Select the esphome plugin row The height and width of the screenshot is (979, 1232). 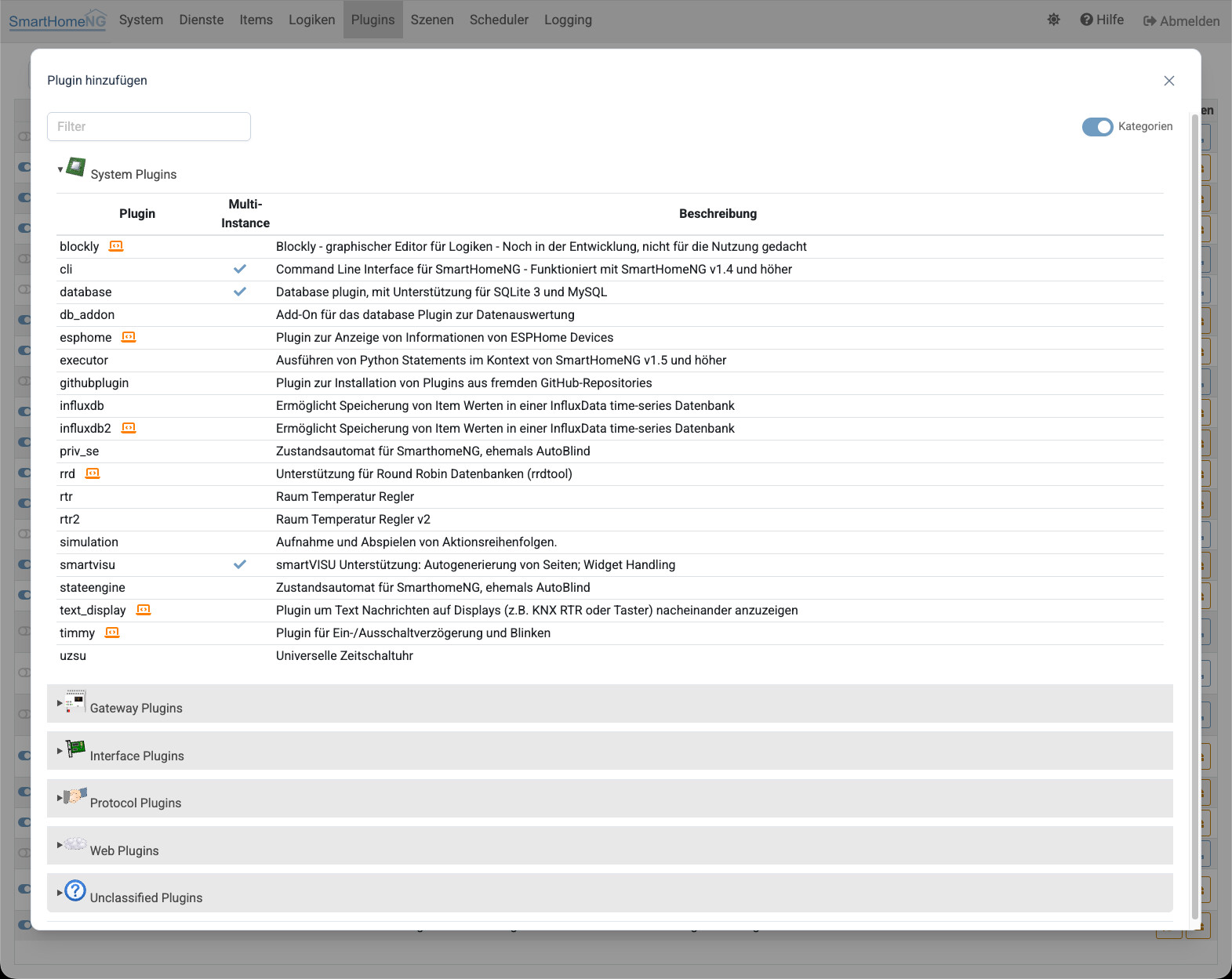click(610, 337)
